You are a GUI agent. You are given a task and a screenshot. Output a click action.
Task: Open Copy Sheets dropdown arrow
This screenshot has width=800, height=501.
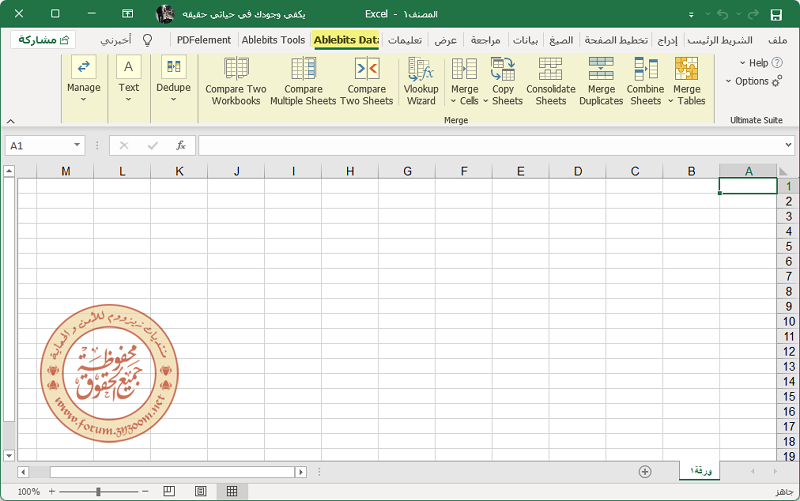(486, 101)
